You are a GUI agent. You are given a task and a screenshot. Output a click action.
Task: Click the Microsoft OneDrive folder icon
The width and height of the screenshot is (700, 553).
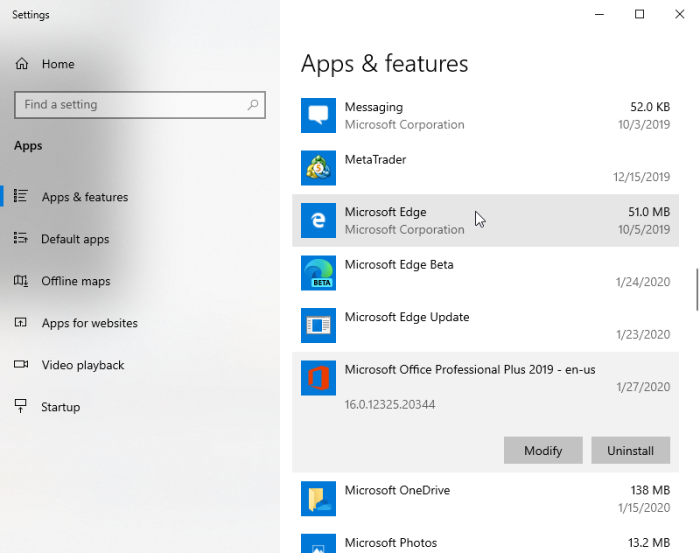click(x=318, y=499)
